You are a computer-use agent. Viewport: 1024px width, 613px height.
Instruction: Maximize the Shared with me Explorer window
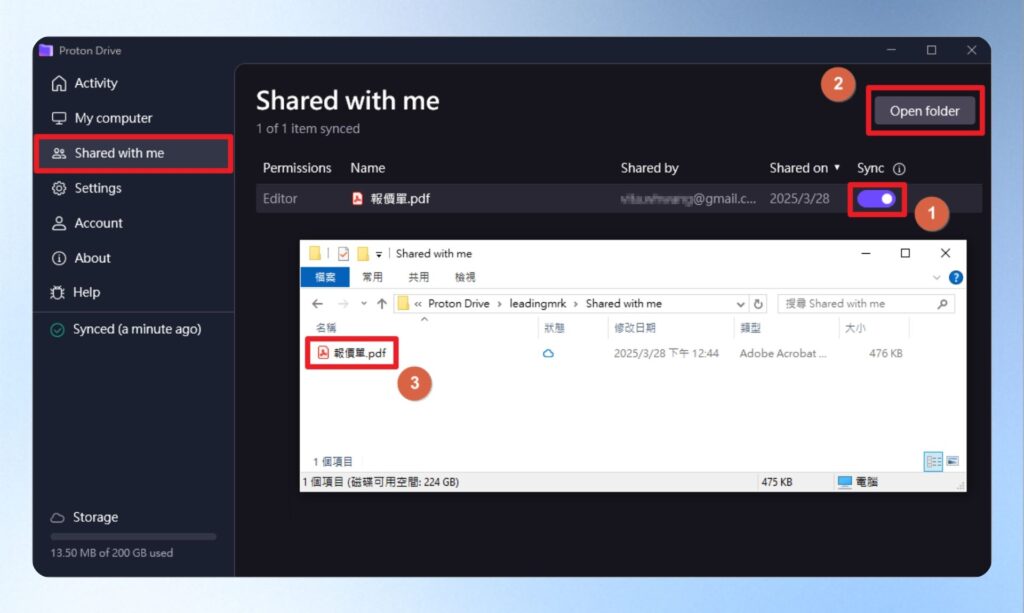coord(905,253)
